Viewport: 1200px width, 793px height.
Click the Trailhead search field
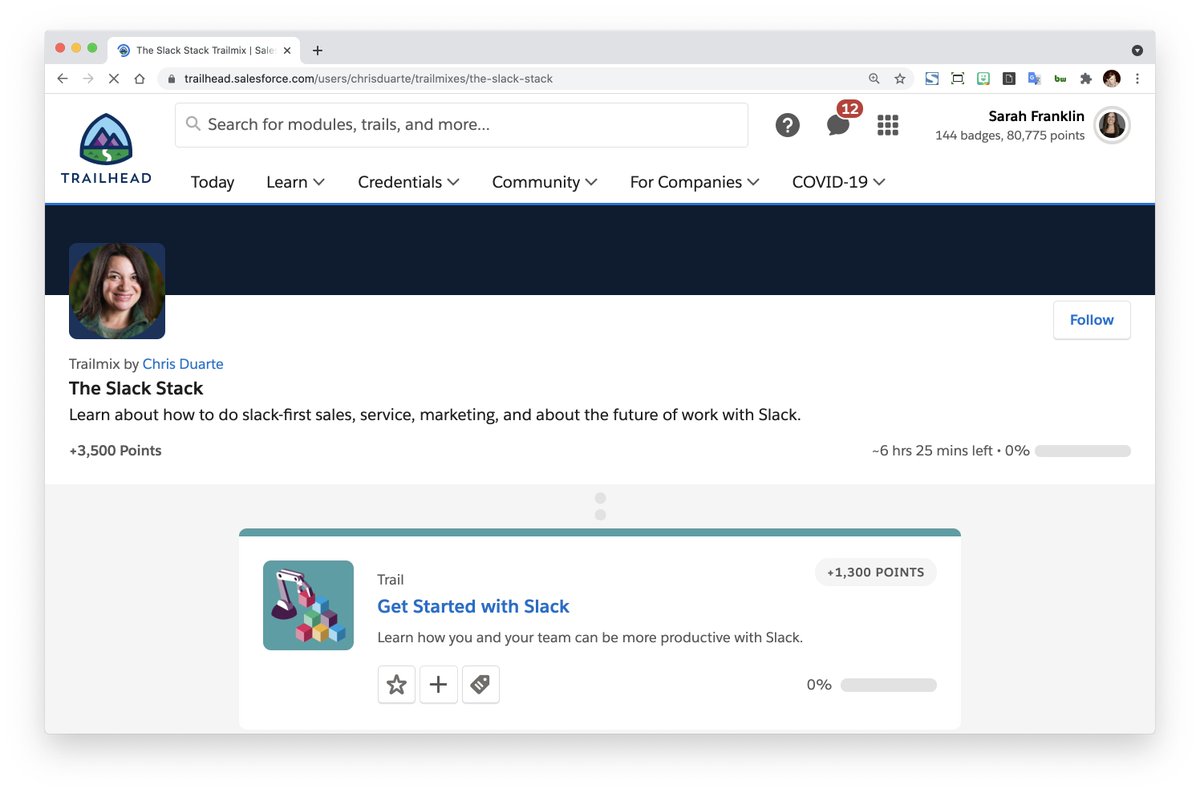pyautogui.click(x=461, y=125)
